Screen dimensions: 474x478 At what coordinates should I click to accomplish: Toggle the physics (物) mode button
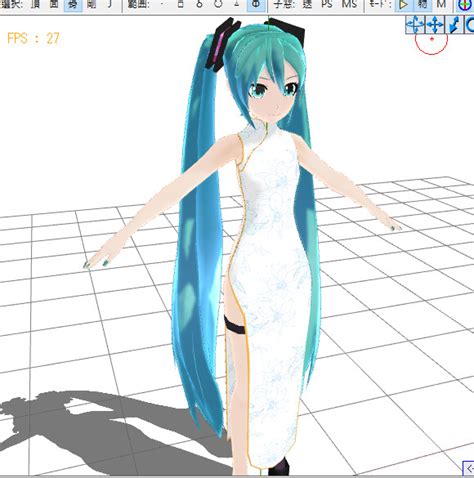(x=423, y=5)
